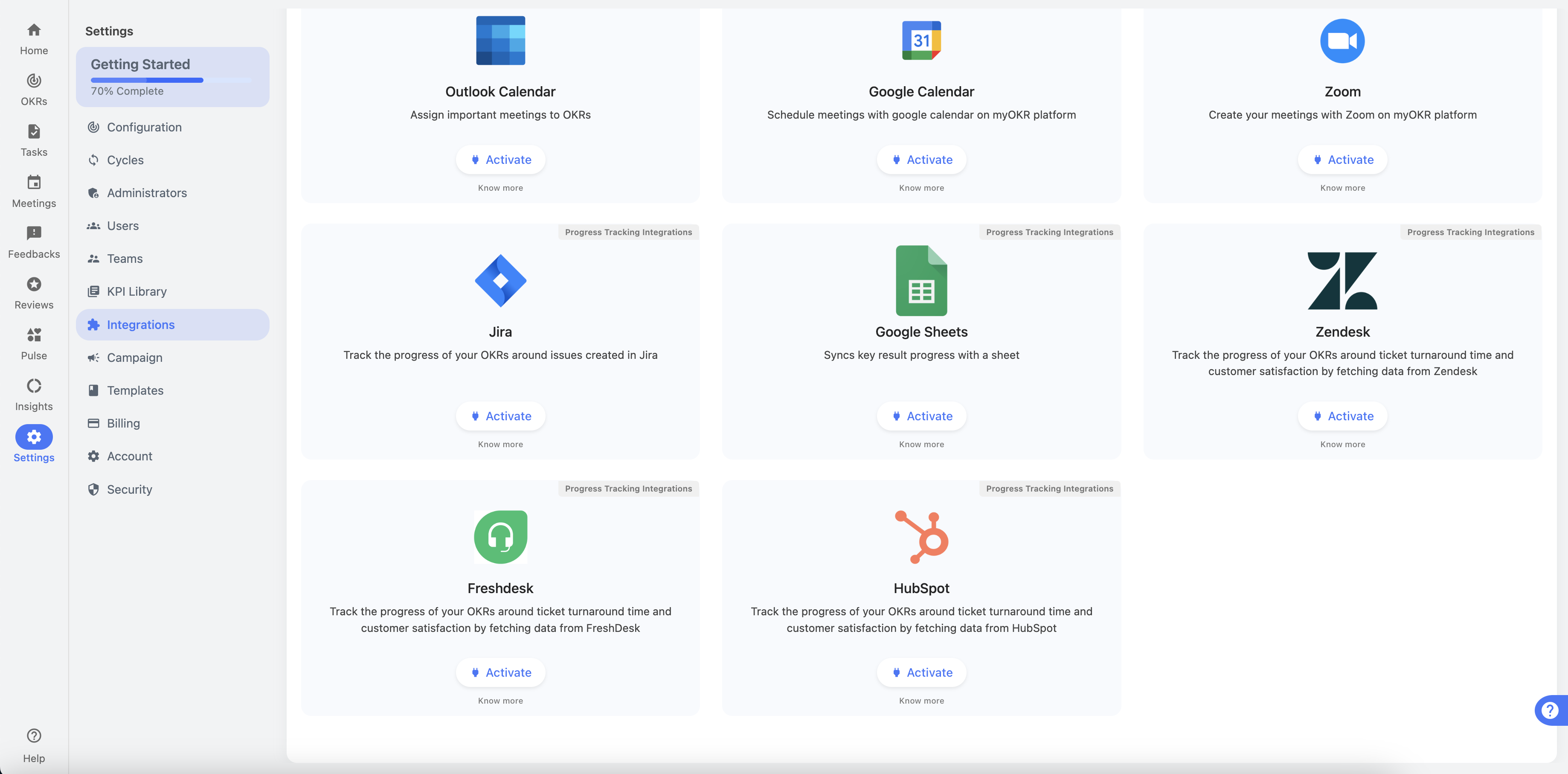1568x774 pixels.
Task: Activate the Zendesk integration
Action: (x=1342, y=416)
